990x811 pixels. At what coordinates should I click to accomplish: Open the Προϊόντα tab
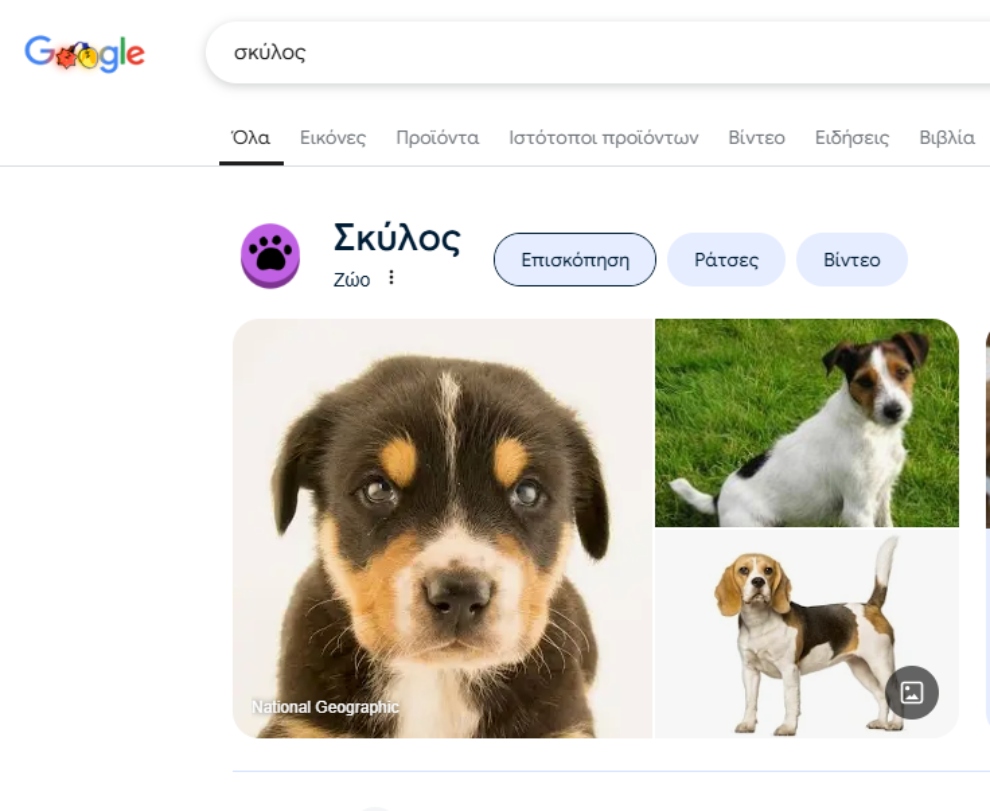click(x=438, y=138)
